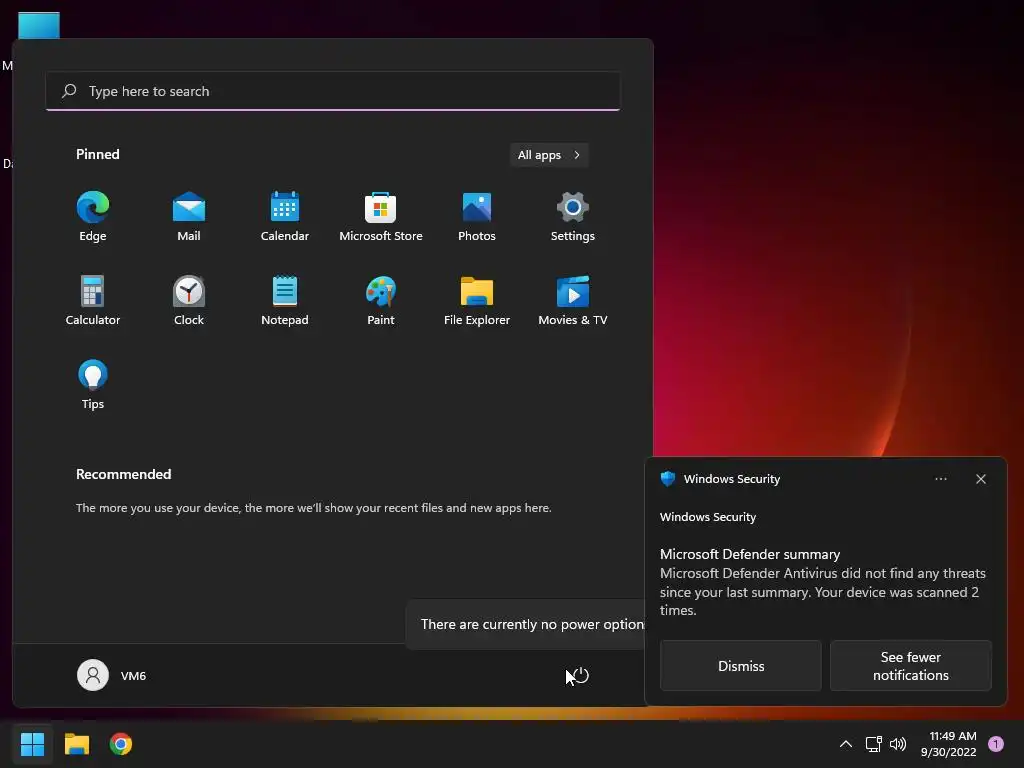Click See fewer notifications button
Screen dimensions: 1024x768
(910, 665)
